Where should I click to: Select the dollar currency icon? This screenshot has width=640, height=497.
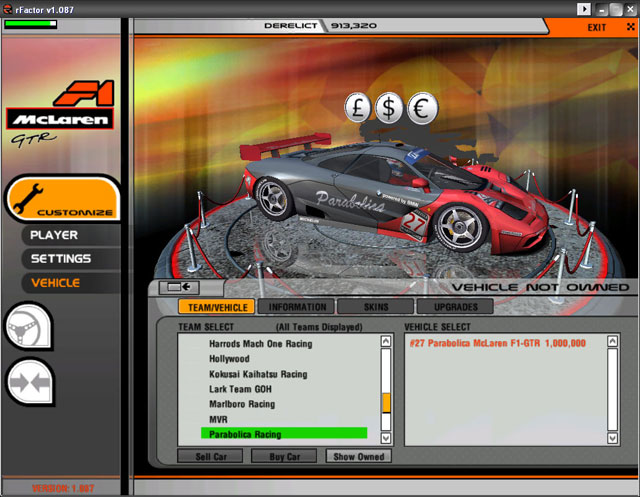[389, 108]
